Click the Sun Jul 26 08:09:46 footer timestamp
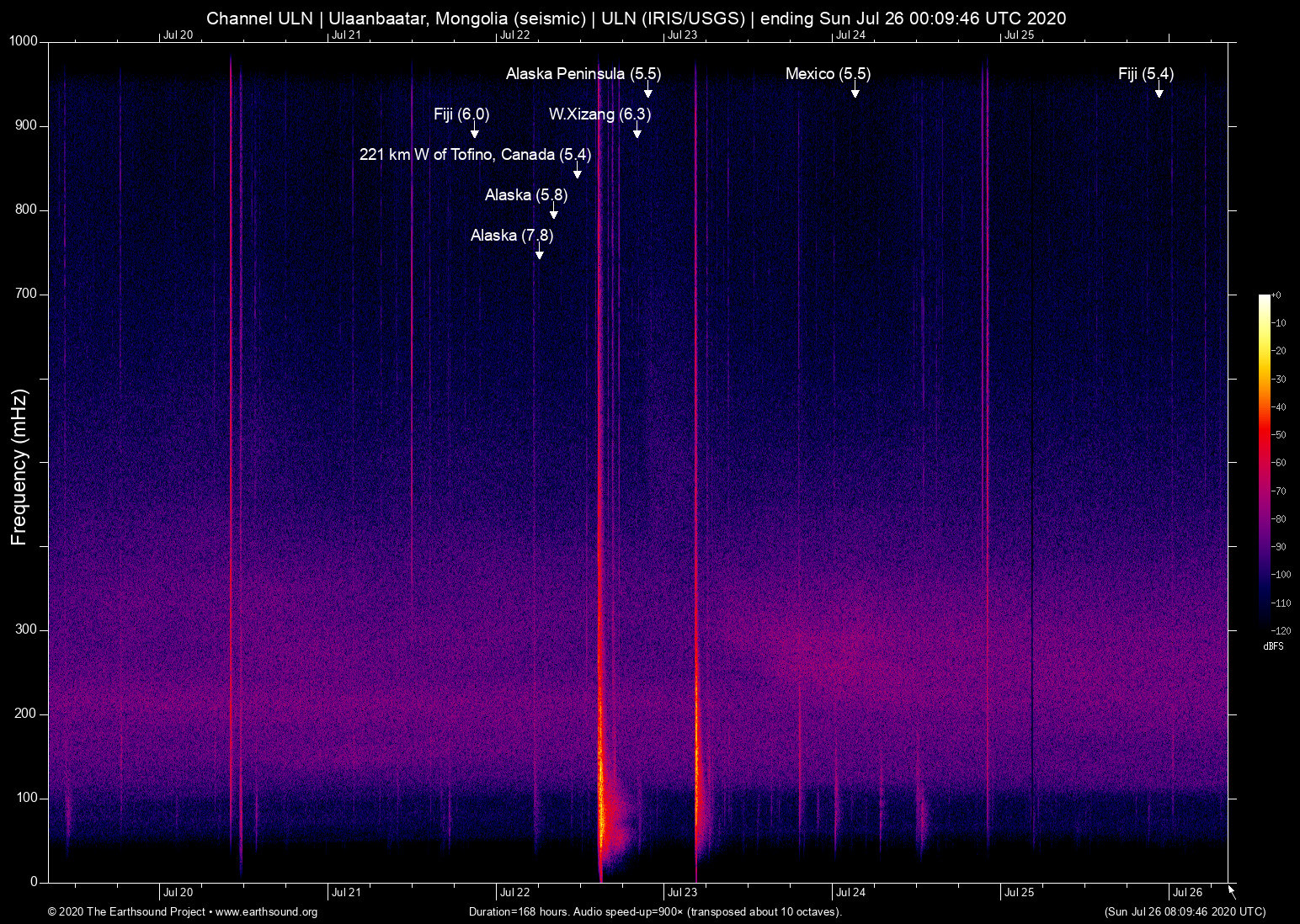Viewport: 1300px width, 924px height. (1185, 912)
